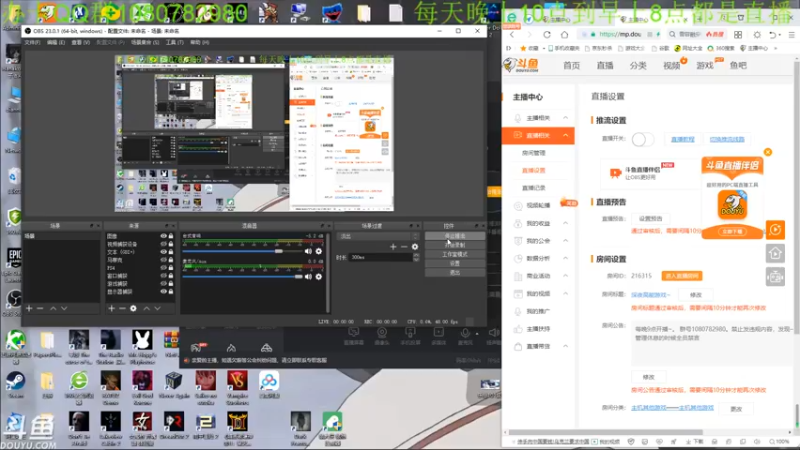Adjust mic/aux volume slider
This screenshot has width=800, height=450.
[x=242, y=277]
